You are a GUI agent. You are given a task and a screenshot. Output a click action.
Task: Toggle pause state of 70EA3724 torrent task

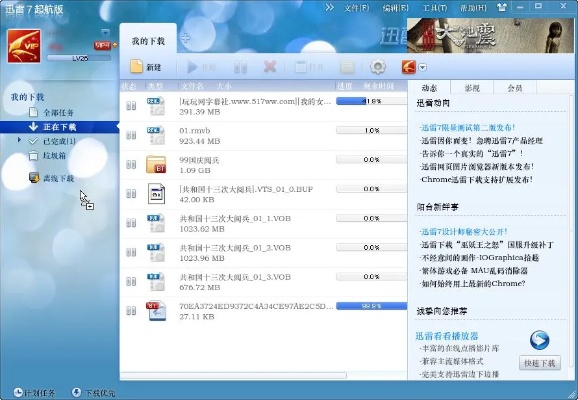click(x=131, y=311)
